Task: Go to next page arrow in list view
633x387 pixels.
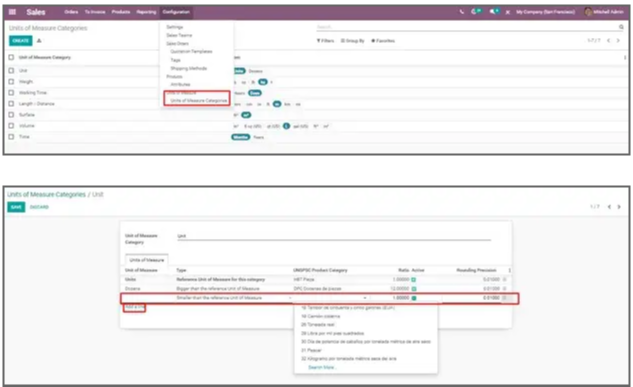Action: [618, 40]
